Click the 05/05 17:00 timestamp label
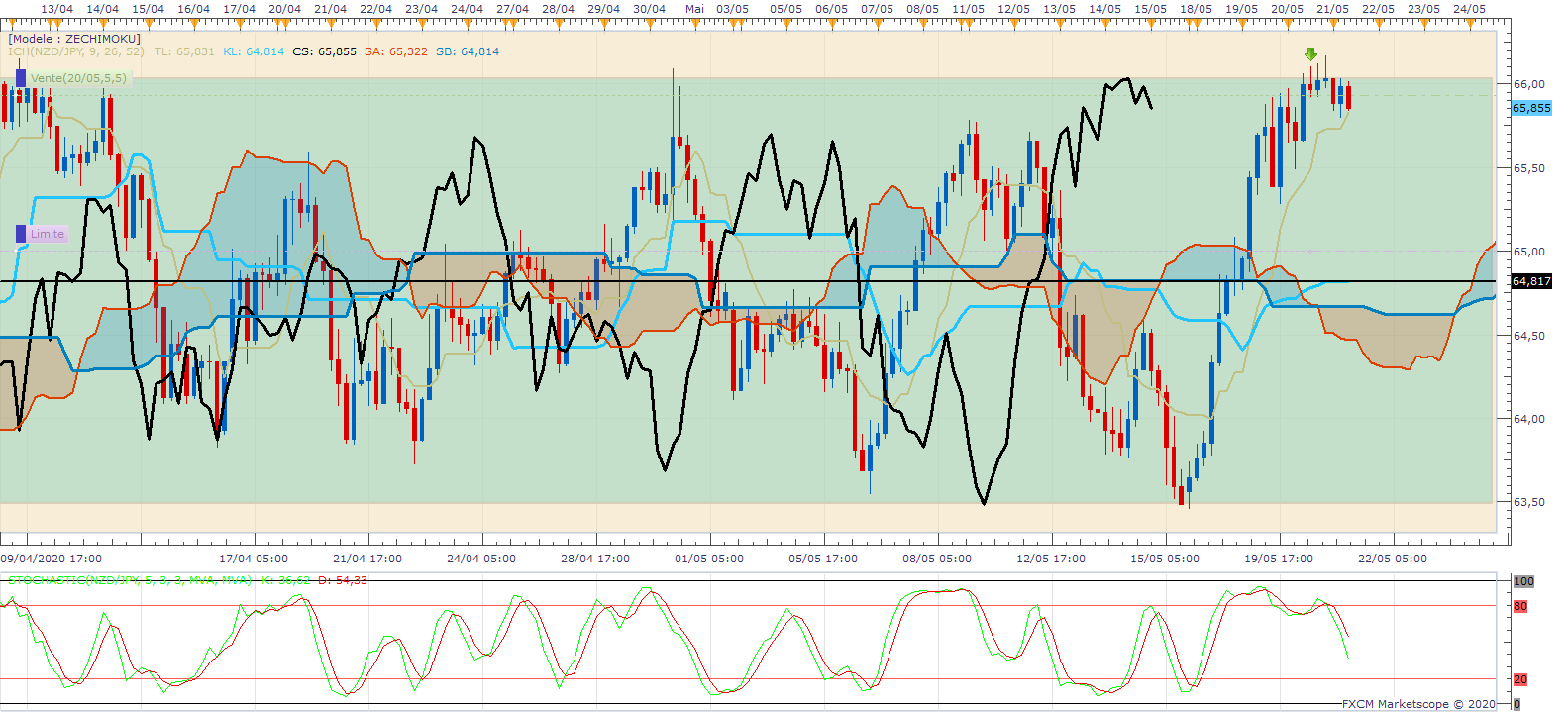The height and width of the screenshot is (713, 1568). (x=823, y=559)
